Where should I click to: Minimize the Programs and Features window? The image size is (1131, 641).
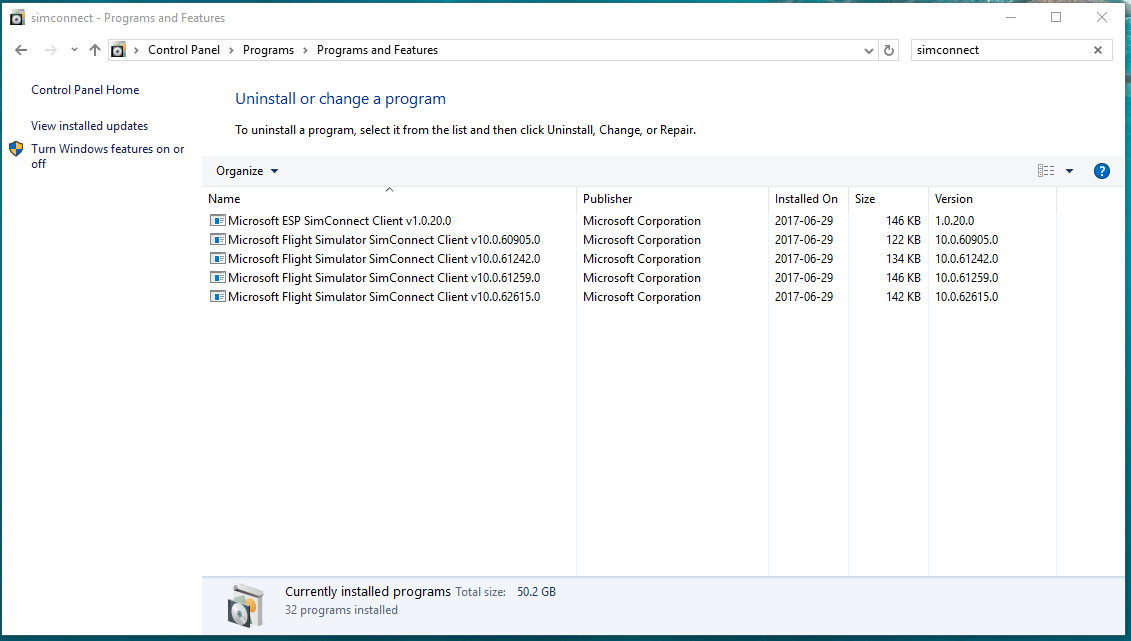(x=1011, y=17)
